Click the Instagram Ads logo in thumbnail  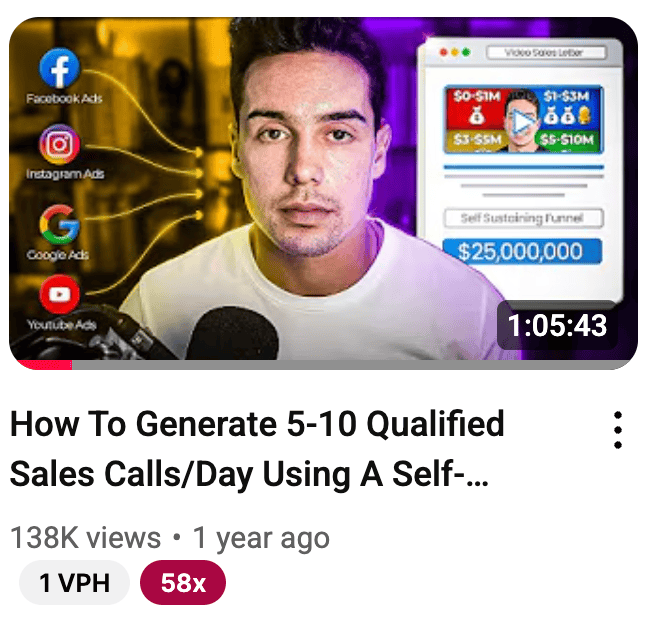59,144
